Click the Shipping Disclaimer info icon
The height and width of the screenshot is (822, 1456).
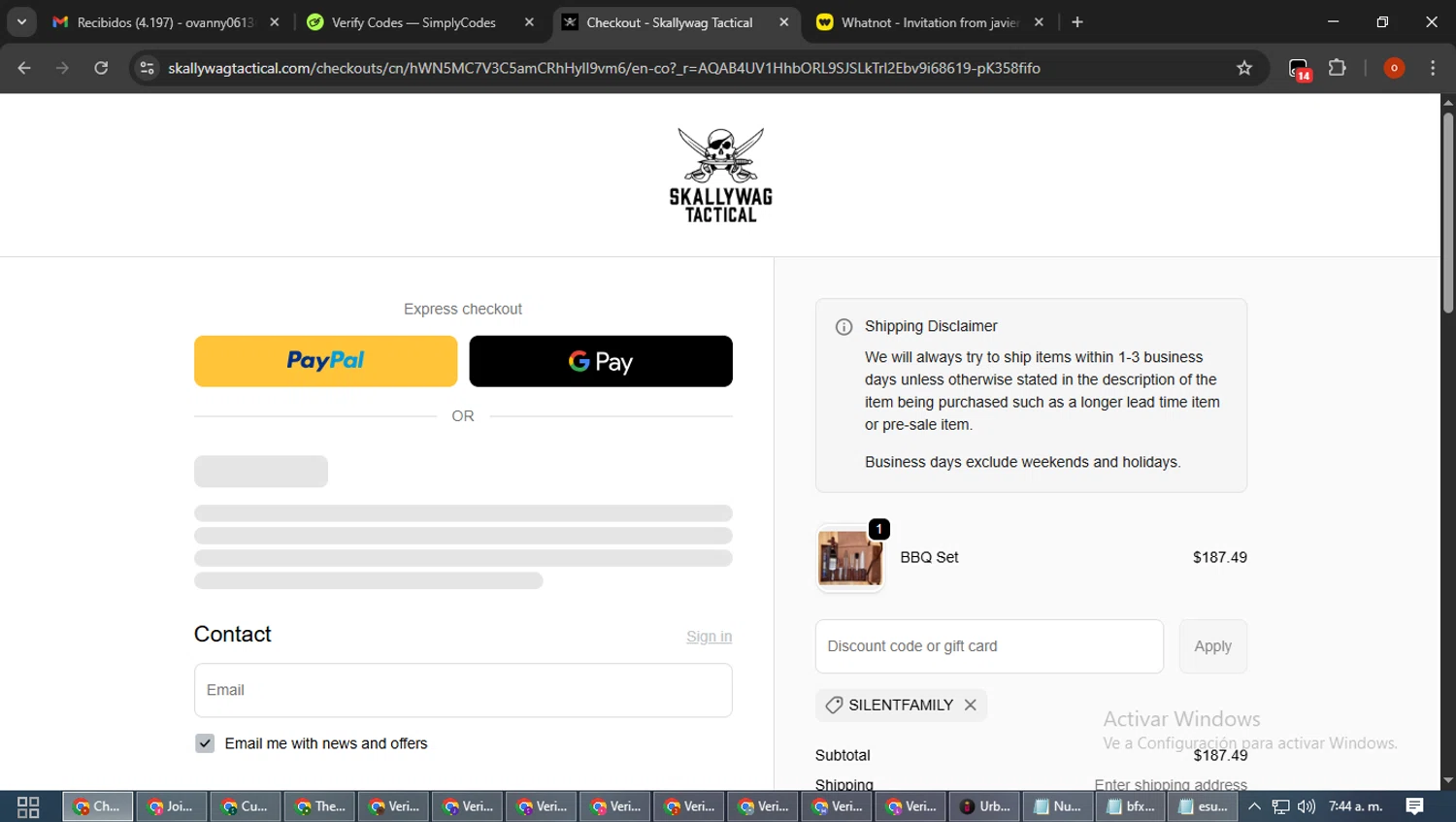pyautogui.click(x=844, y=327)
